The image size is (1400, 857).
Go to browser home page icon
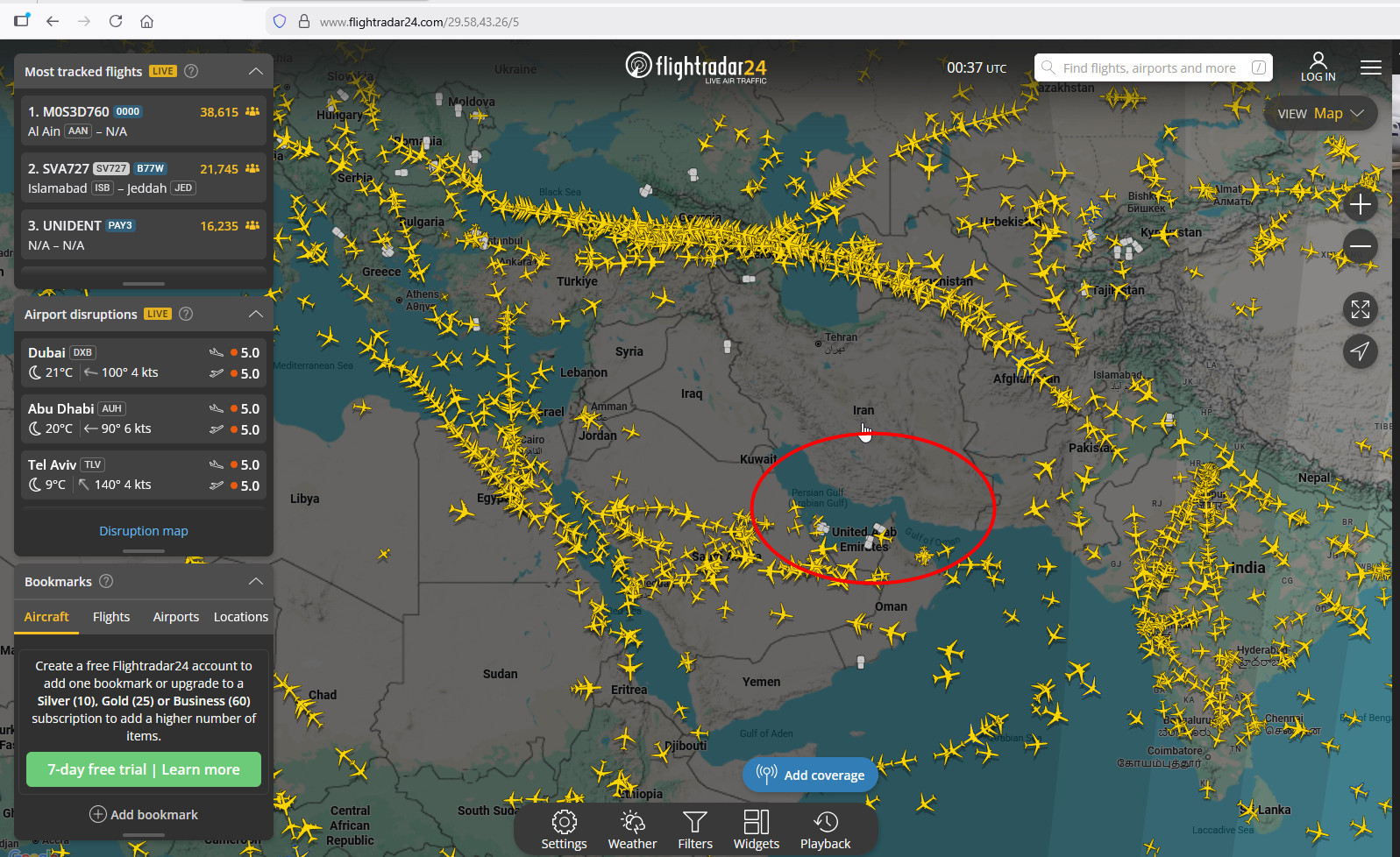coord(147,21)
